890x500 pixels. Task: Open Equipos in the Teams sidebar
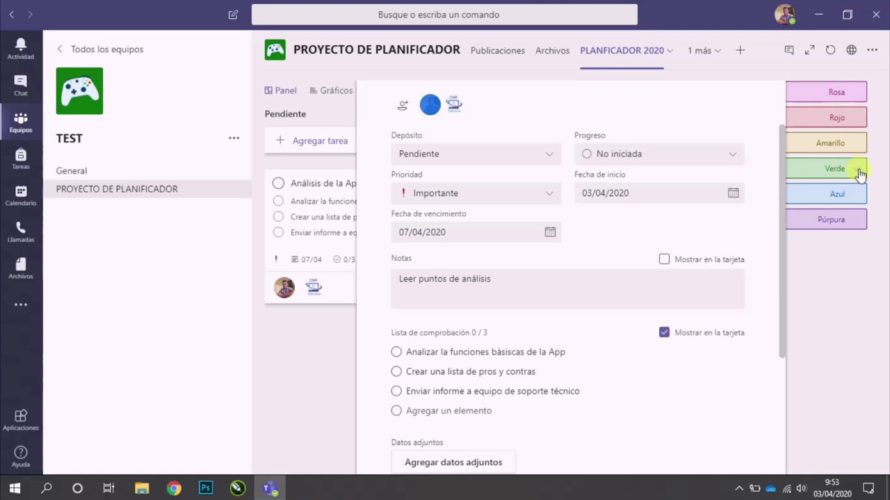click(x=20, y=122)
